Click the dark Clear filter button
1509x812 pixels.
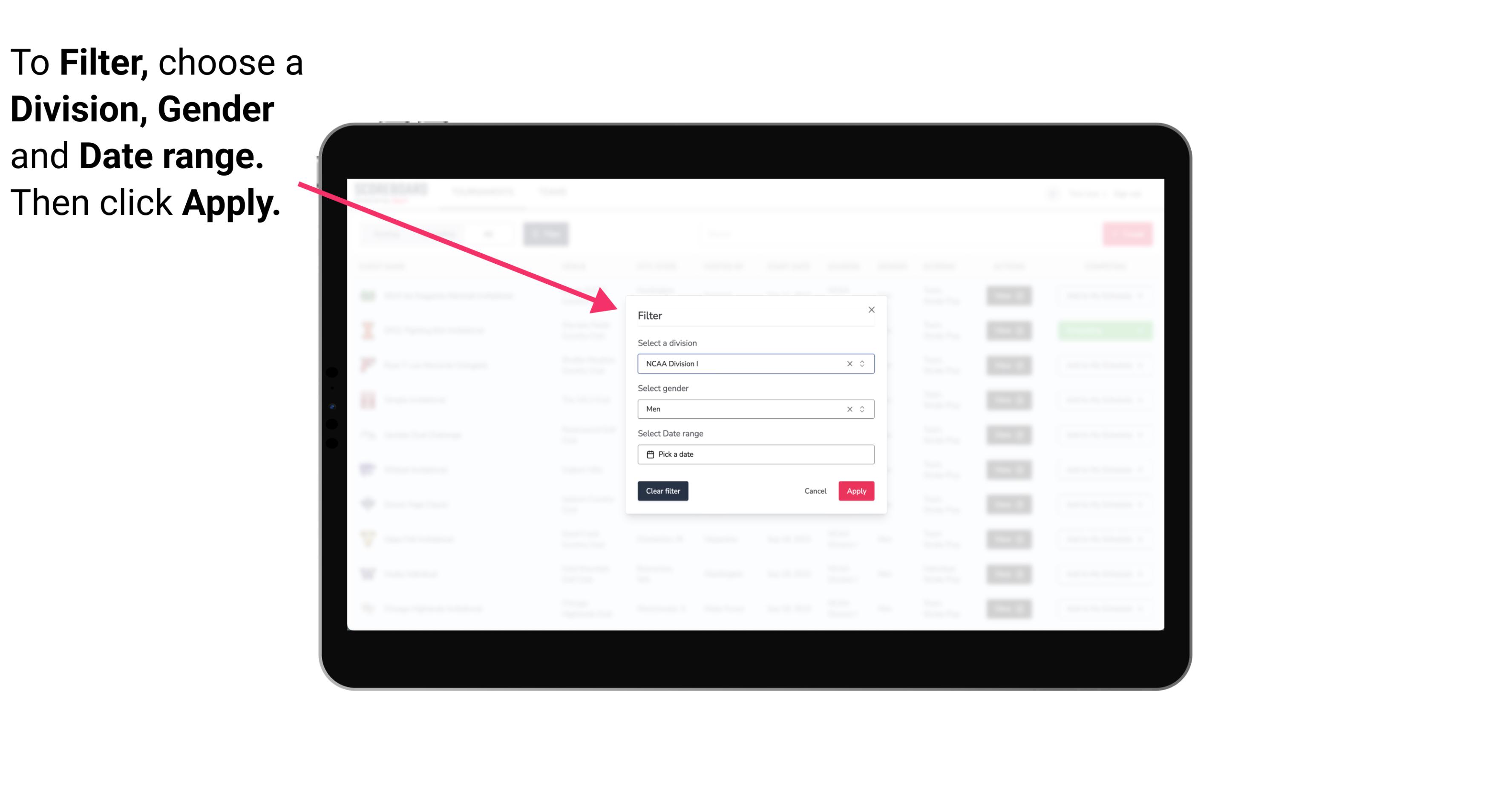pyautogui.click(x=663, y=491)
